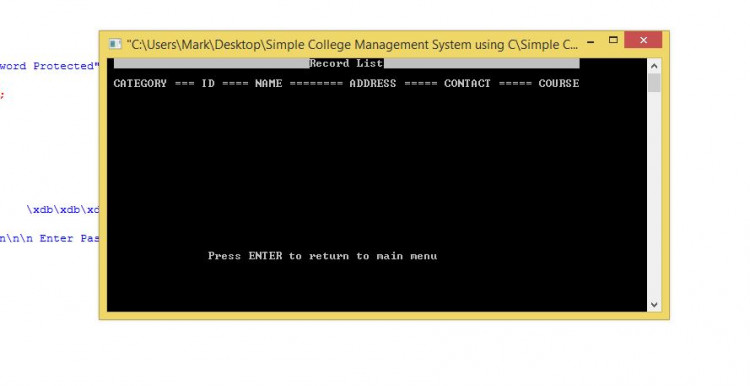Screen dimensions: 750x386
Task: Maximize the console window
Action: (x=613, y=40)
